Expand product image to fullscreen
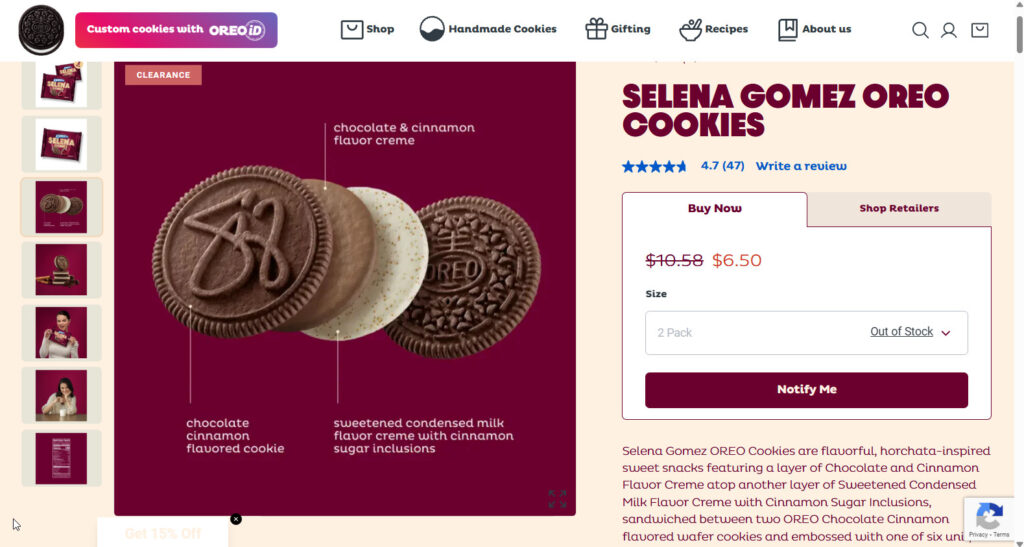Image resolution: width=1024 pixels, height=547 pixels. click(557, 498)
